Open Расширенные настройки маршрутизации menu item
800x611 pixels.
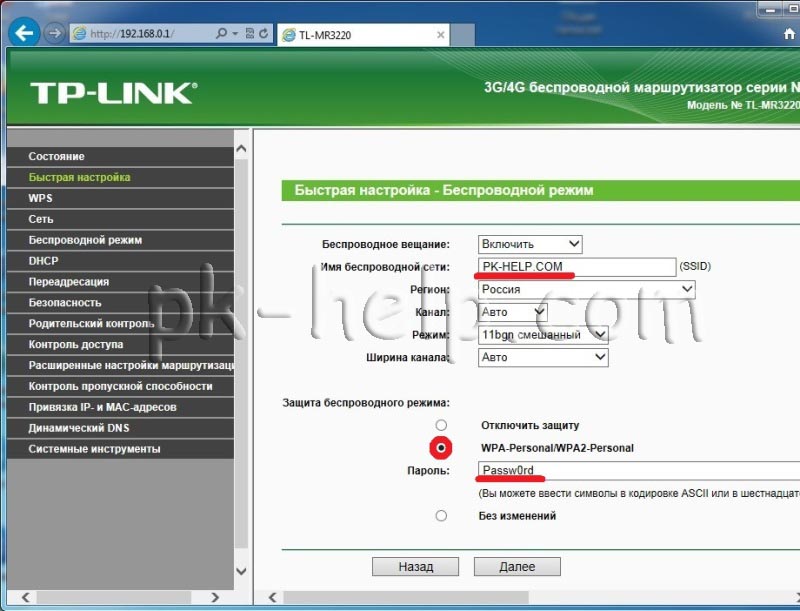120,366
